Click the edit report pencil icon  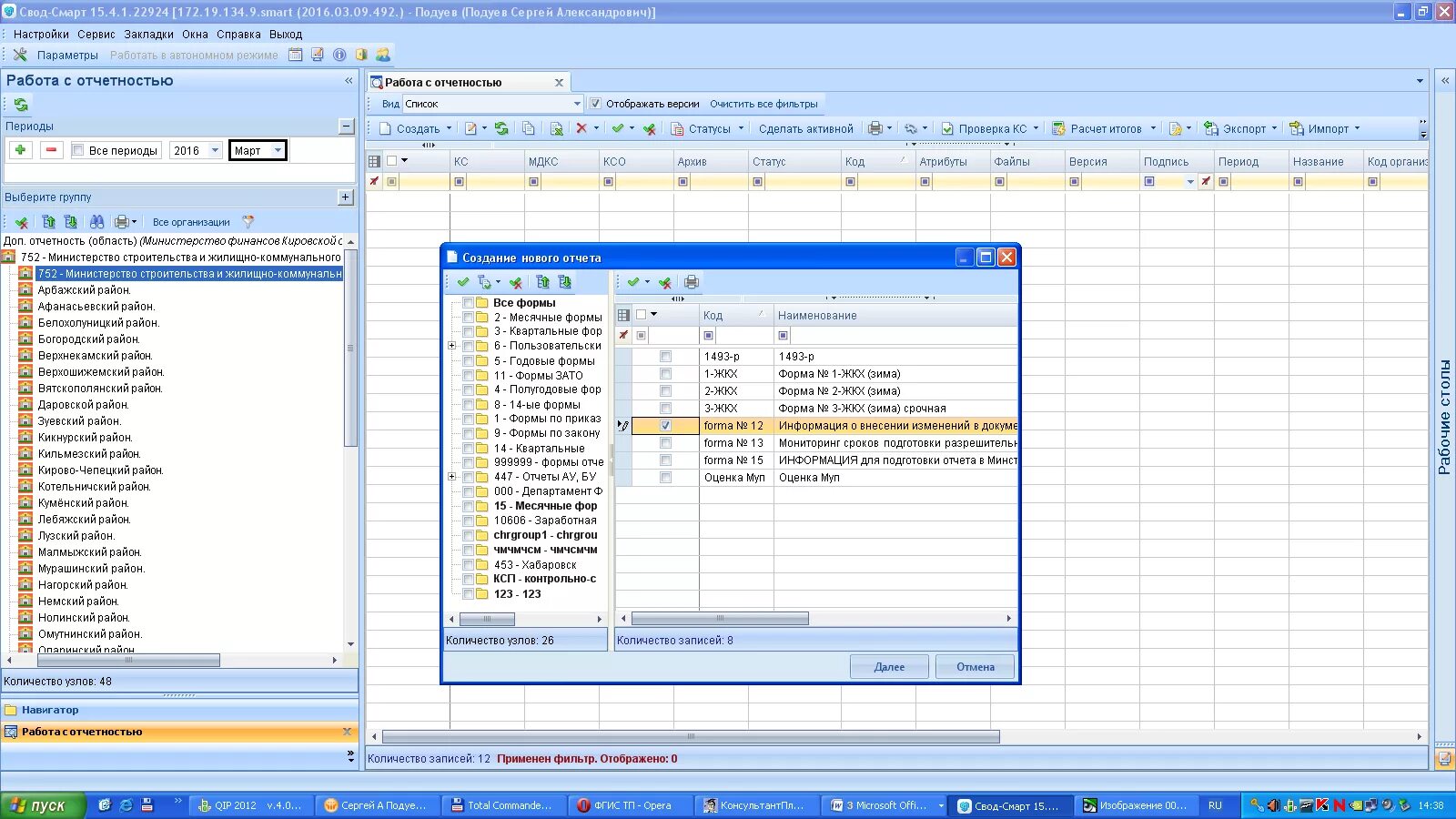point(470,128)
